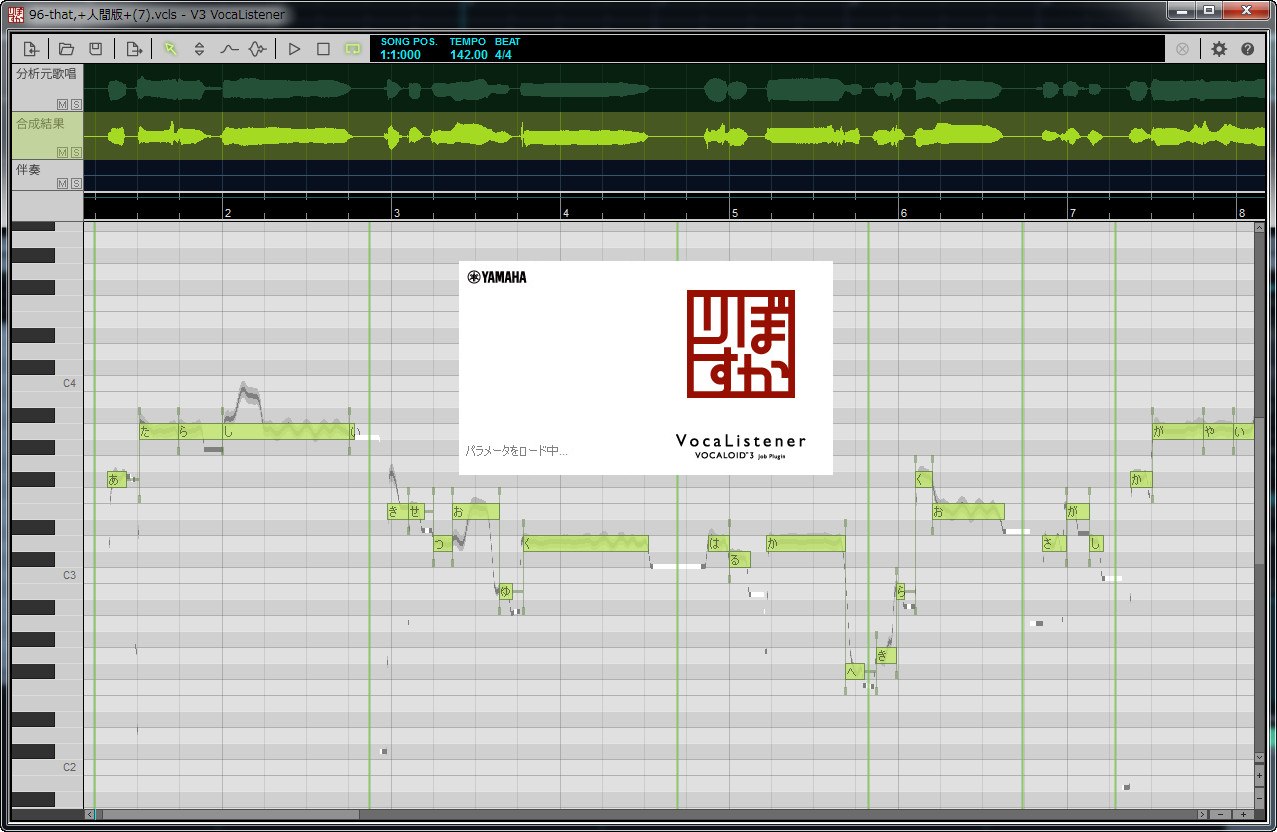Toggle the green loop playback button
Screen dimensions: 1277x832
(352, 48)
